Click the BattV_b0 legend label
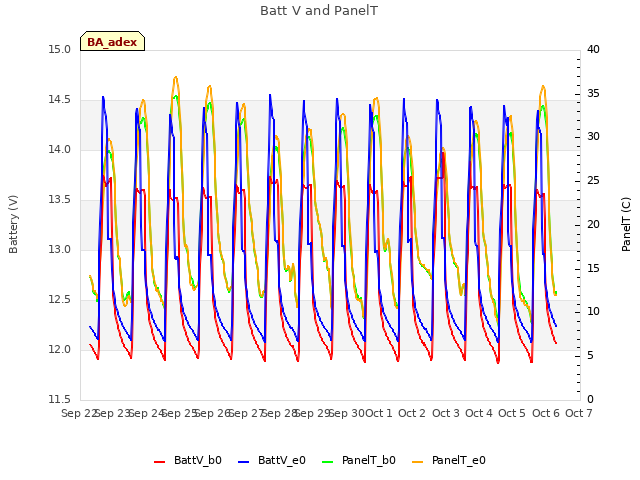The height and width of the screenshot is (480, 640). coord(198,460)
